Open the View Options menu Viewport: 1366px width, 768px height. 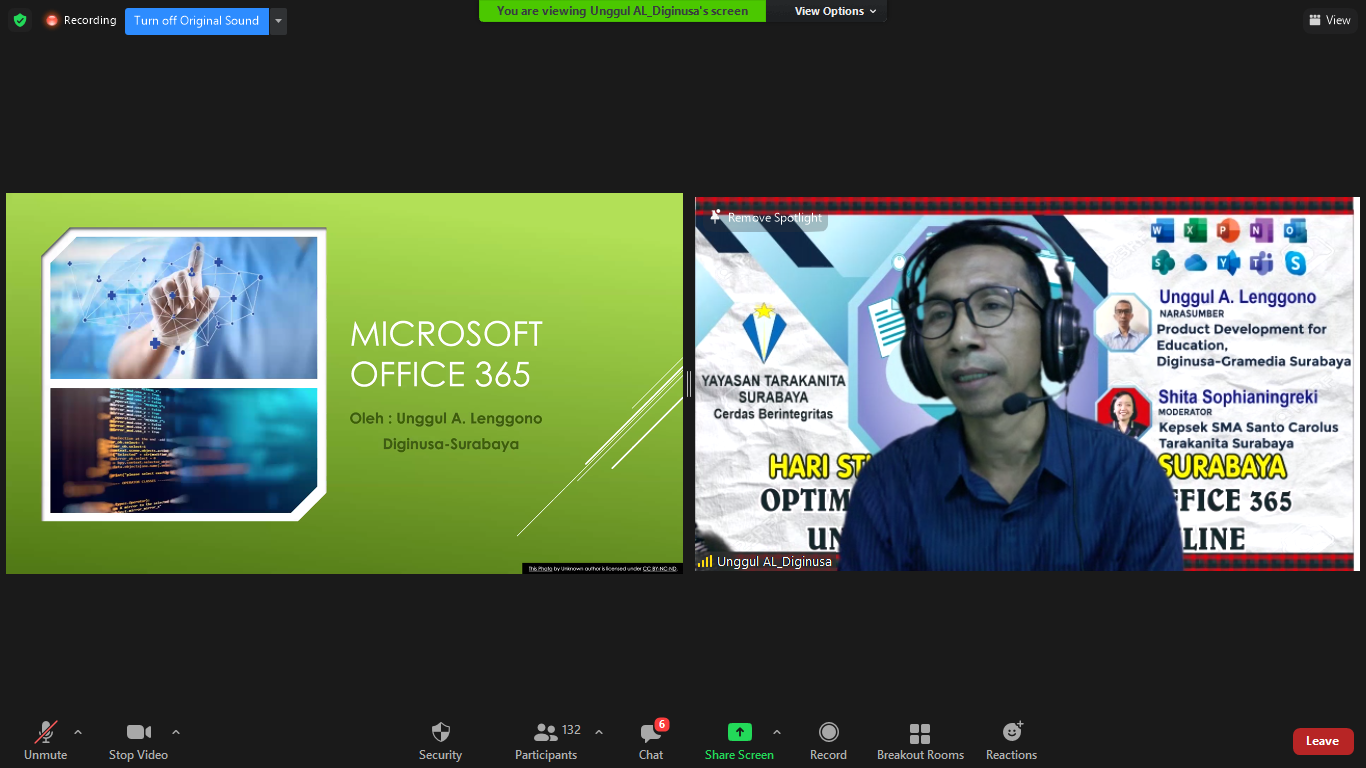(x=835, y=11)
